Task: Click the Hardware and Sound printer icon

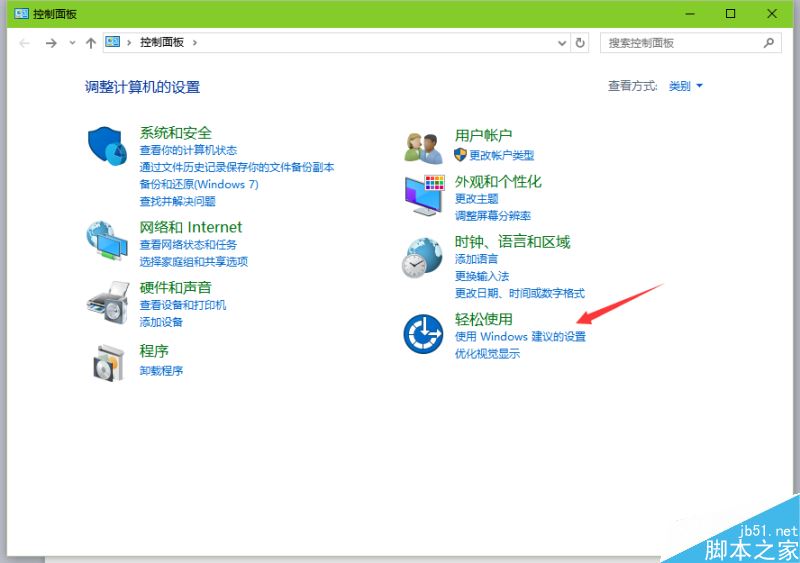Action: coord(107,300)
